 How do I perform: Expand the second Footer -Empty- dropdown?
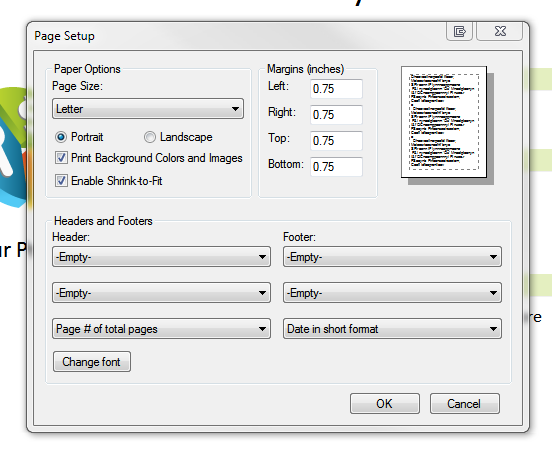pos(392,293)
